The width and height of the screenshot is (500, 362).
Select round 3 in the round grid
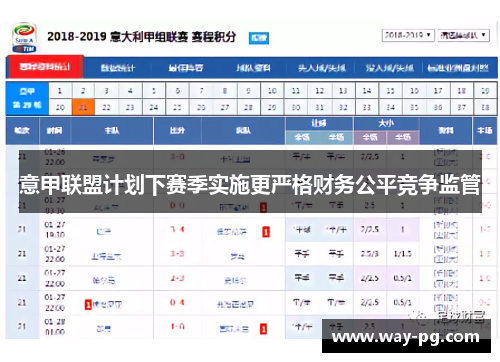click(x=106, y=91)
